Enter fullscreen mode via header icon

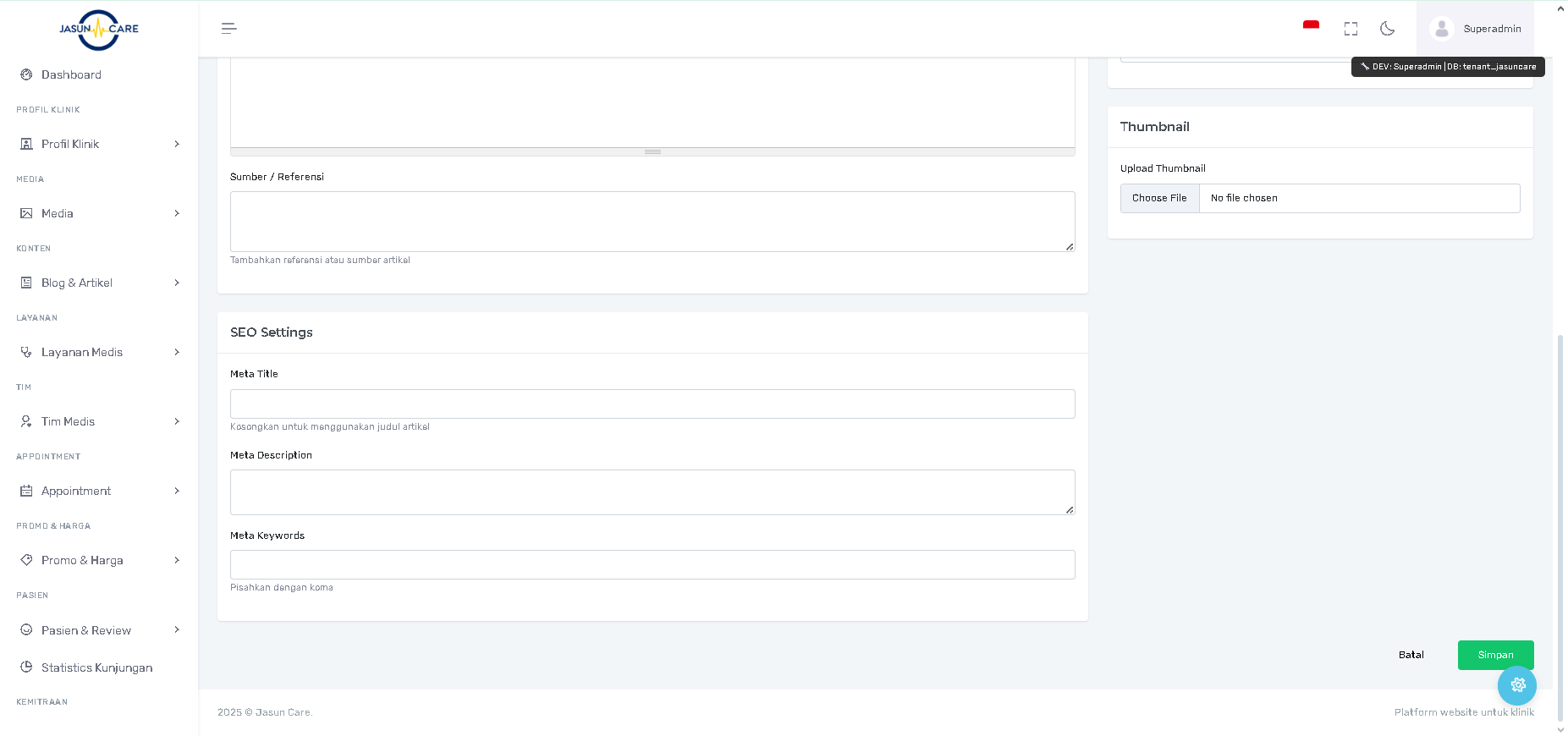coord(1351,29)
